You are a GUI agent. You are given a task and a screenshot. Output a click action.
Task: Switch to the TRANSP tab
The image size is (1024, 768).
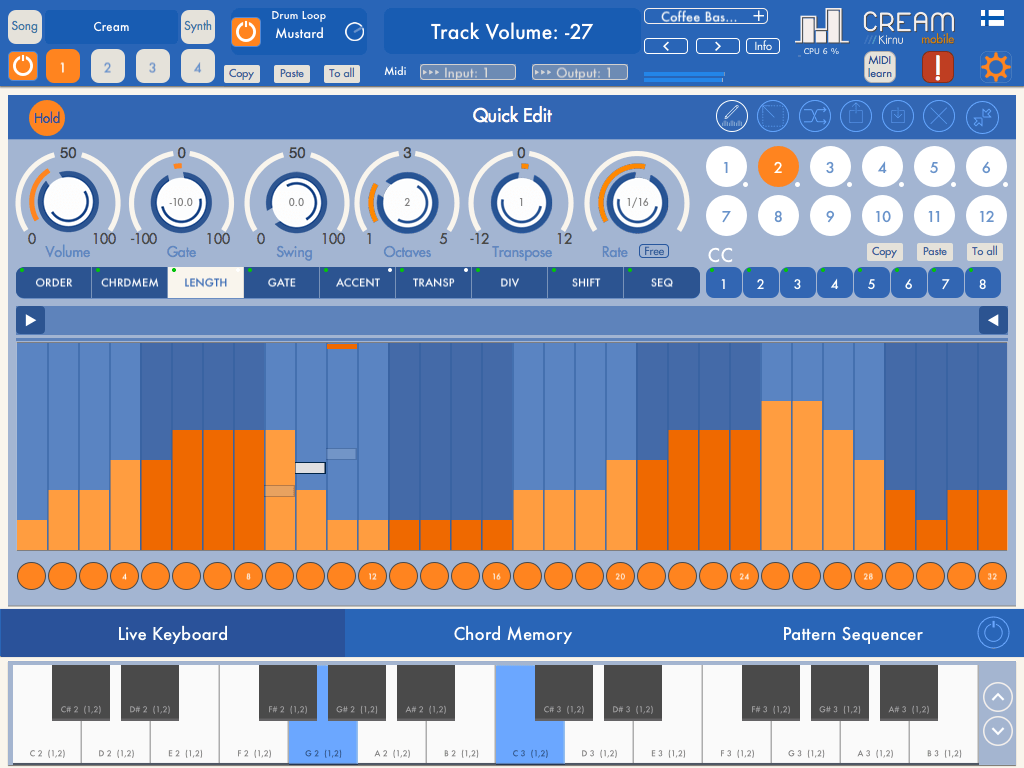434,283
